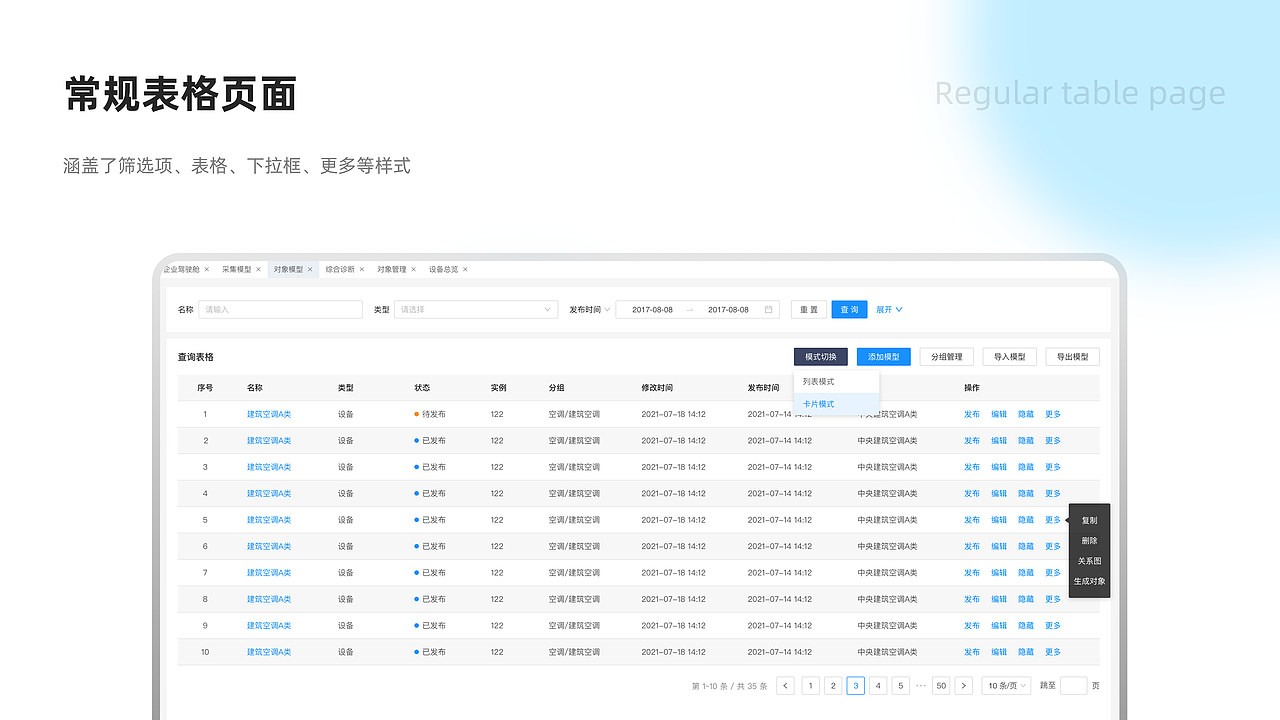Click the 导入模型 button
Screen dimensions: 1280x720
tap(1010, 357)
